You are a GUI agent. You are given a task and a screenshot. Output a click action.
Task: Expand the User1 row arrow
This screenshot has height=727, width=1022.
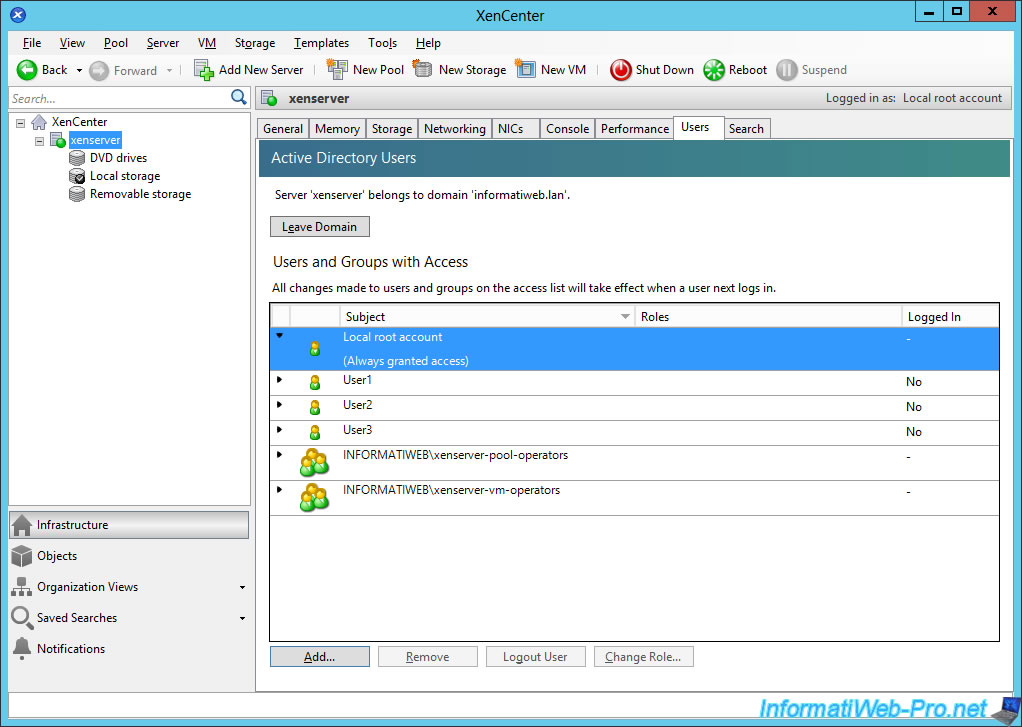tap(279, 380)
